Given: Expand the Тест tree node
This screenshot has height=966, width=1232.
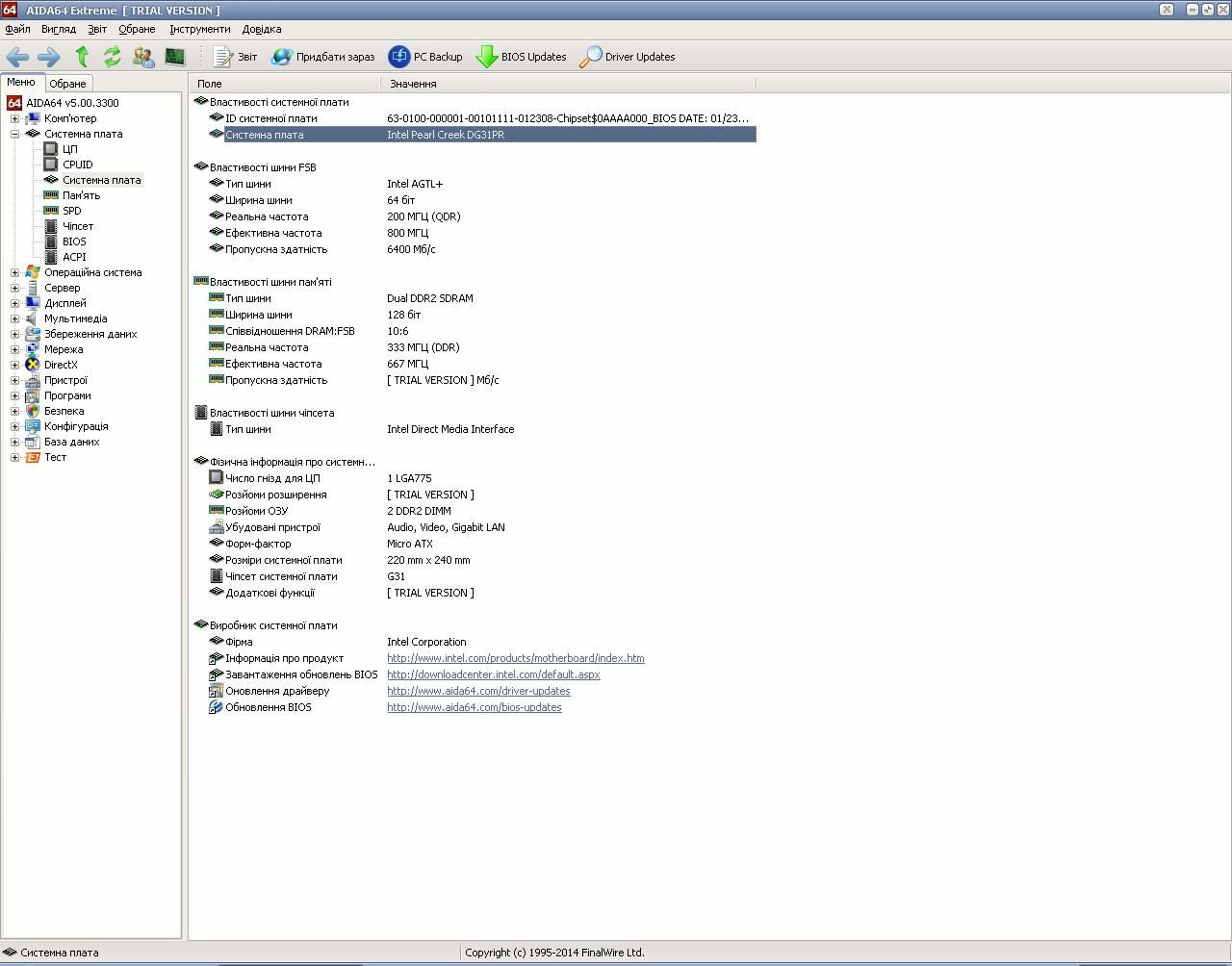Looking at the screenshot, I should tap(14, 457).
